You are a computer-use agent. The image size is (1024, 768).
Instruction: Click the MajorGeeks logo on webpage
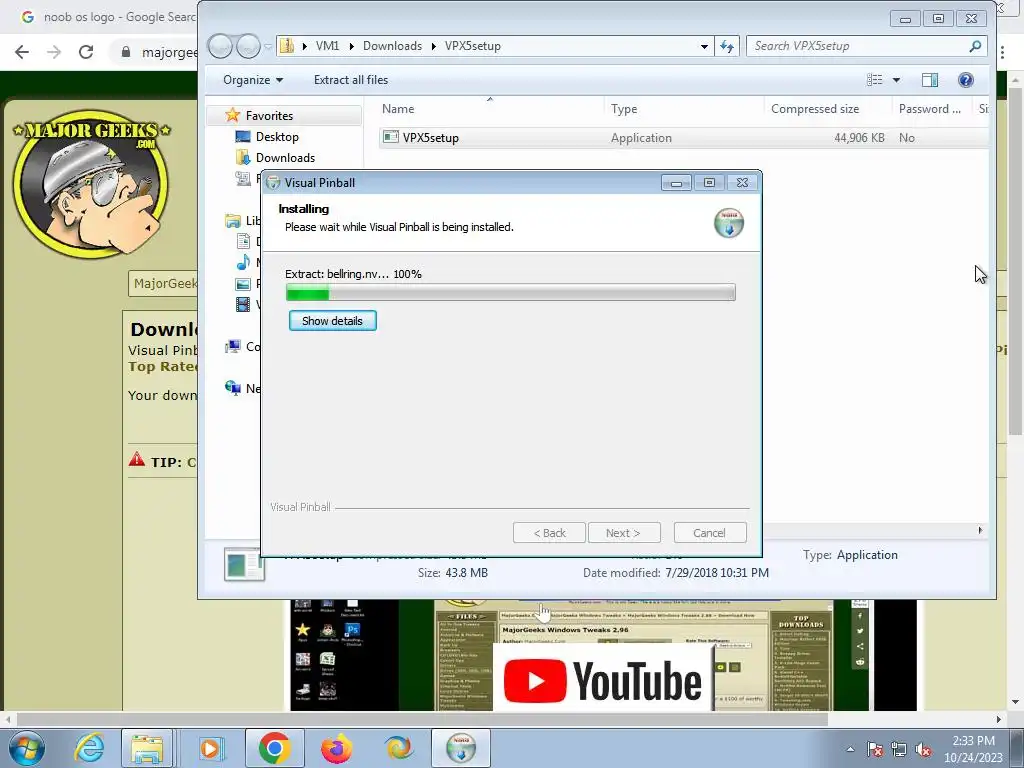coord(91,183)
